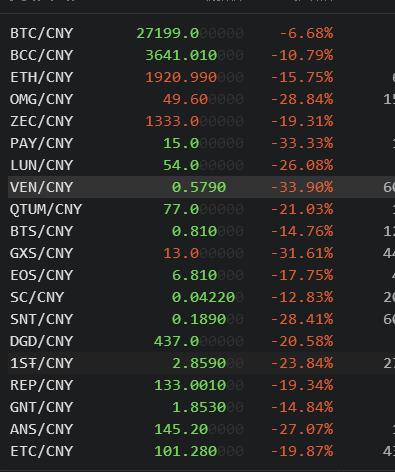Image resolution: width=395 pixels, height=472 pixels.
Task: Click the REP/CNY price 133.0010
Action: pyautogui.click(x=190, y=385)
